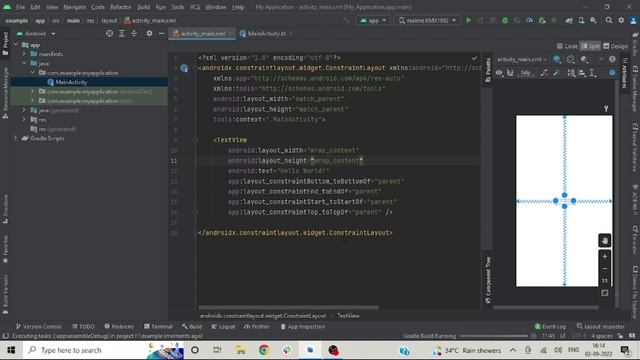Click Select Opened File target icon
This screenshot has height=360, width=640.
(109, 33)
